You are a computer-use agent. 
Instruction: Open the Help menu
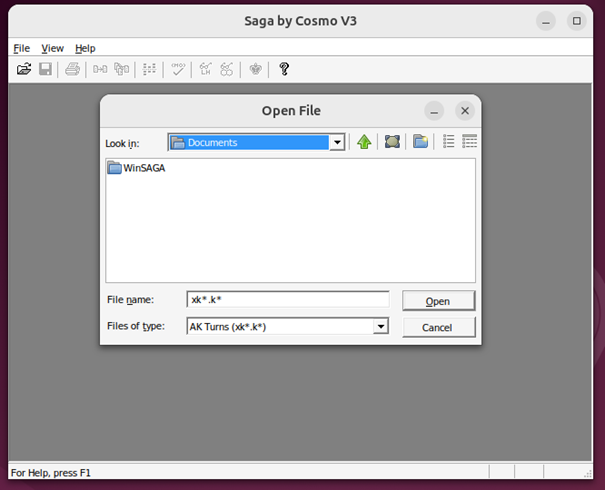85,48
